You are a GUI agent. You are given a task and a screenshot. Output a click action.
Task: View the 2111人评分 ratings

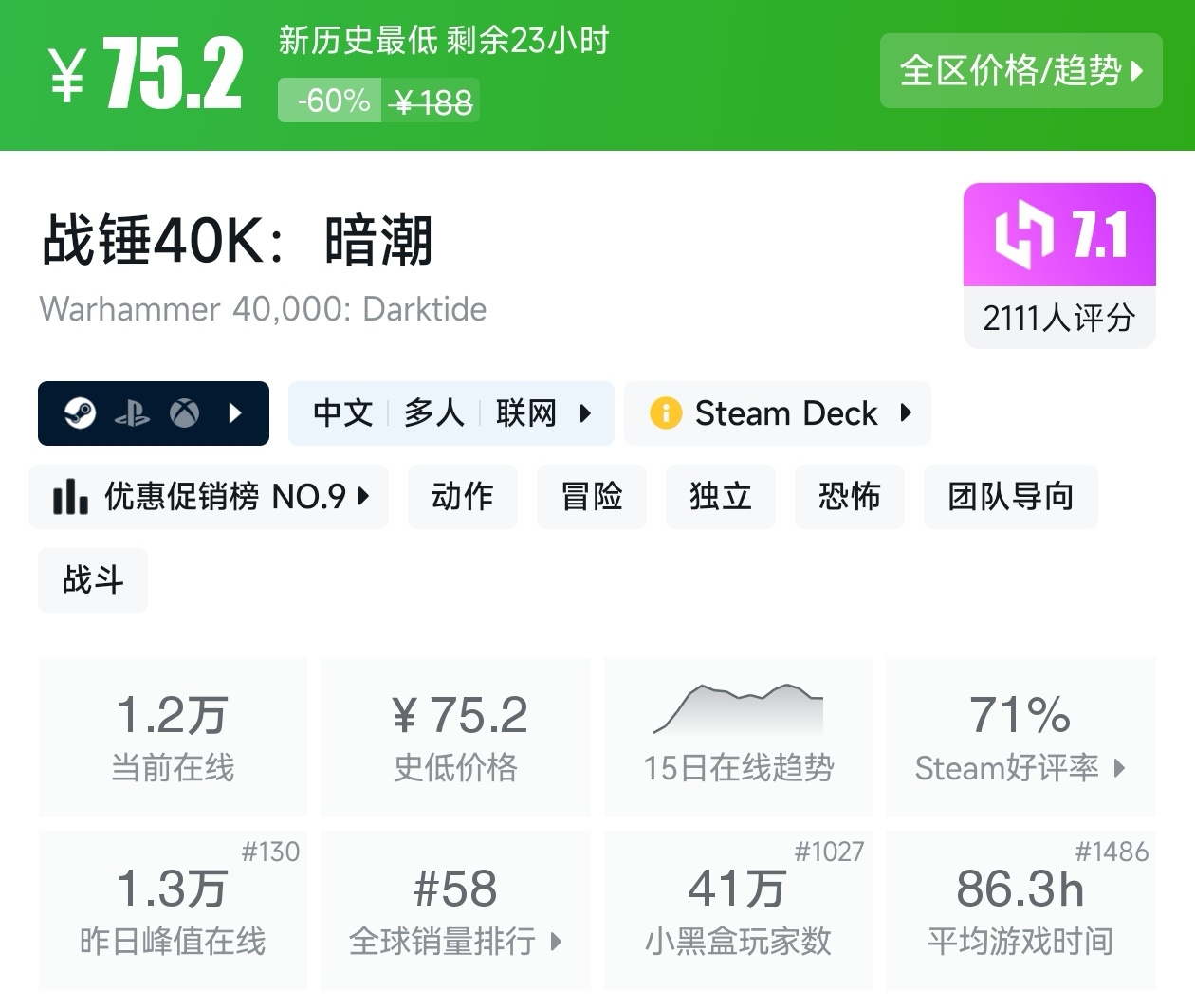point(1058,318)
